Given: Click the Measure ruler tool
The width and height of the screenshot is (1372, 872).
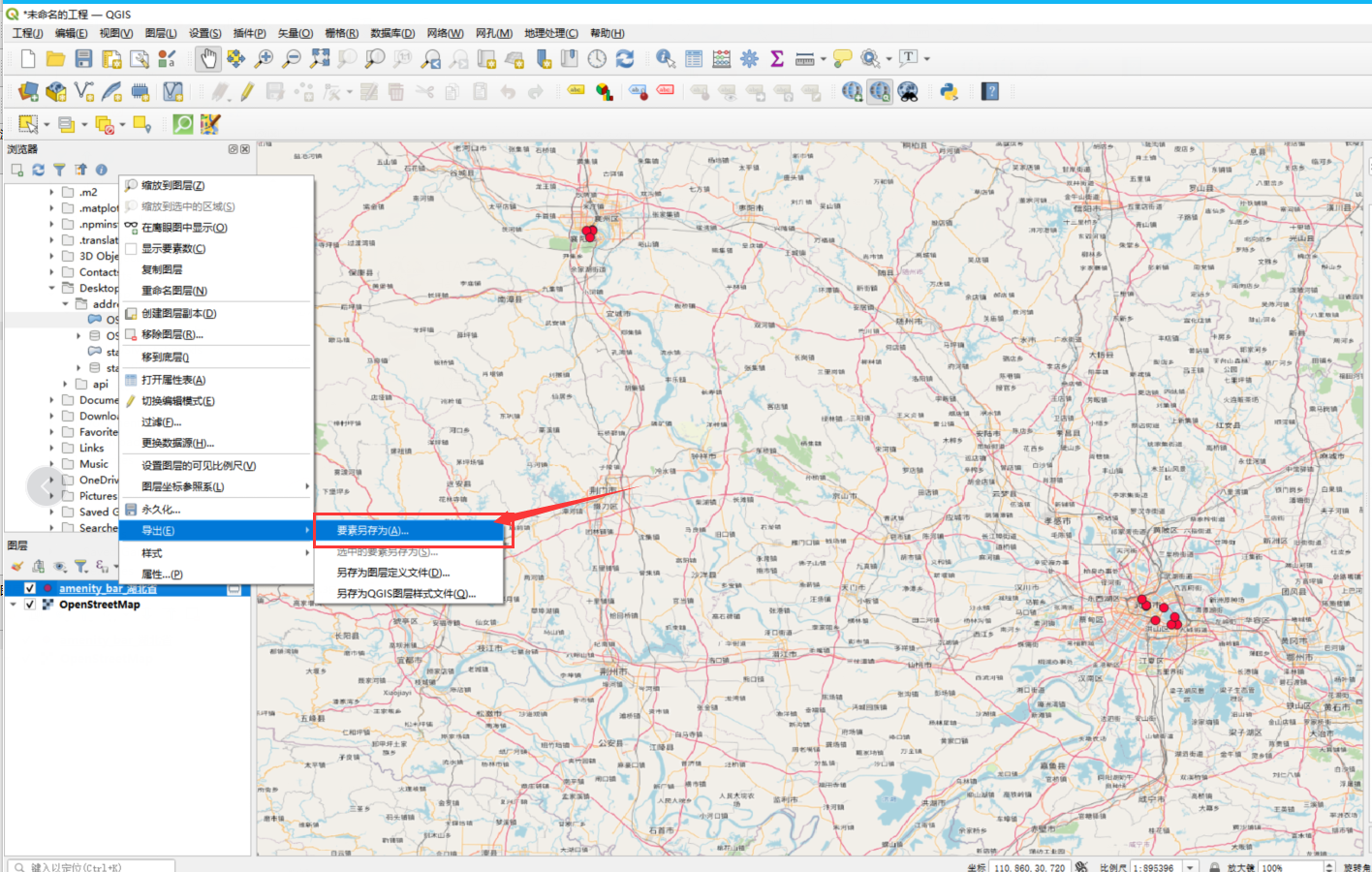Looking at the screenshot, I should (x=805, y=59).
